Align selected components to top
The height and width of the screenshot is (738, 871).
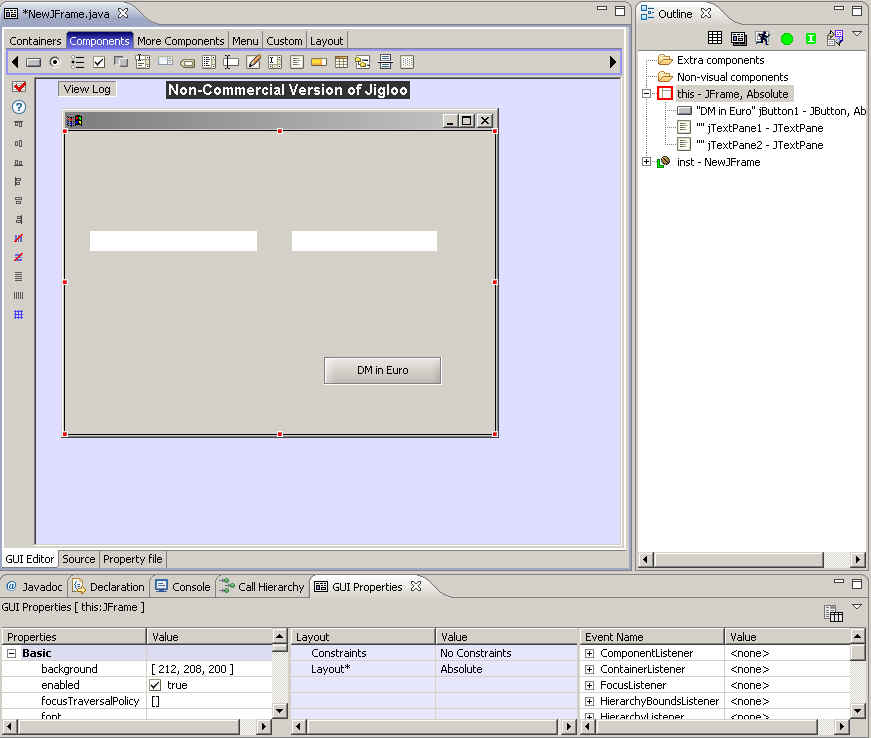[x=18, y=124]
